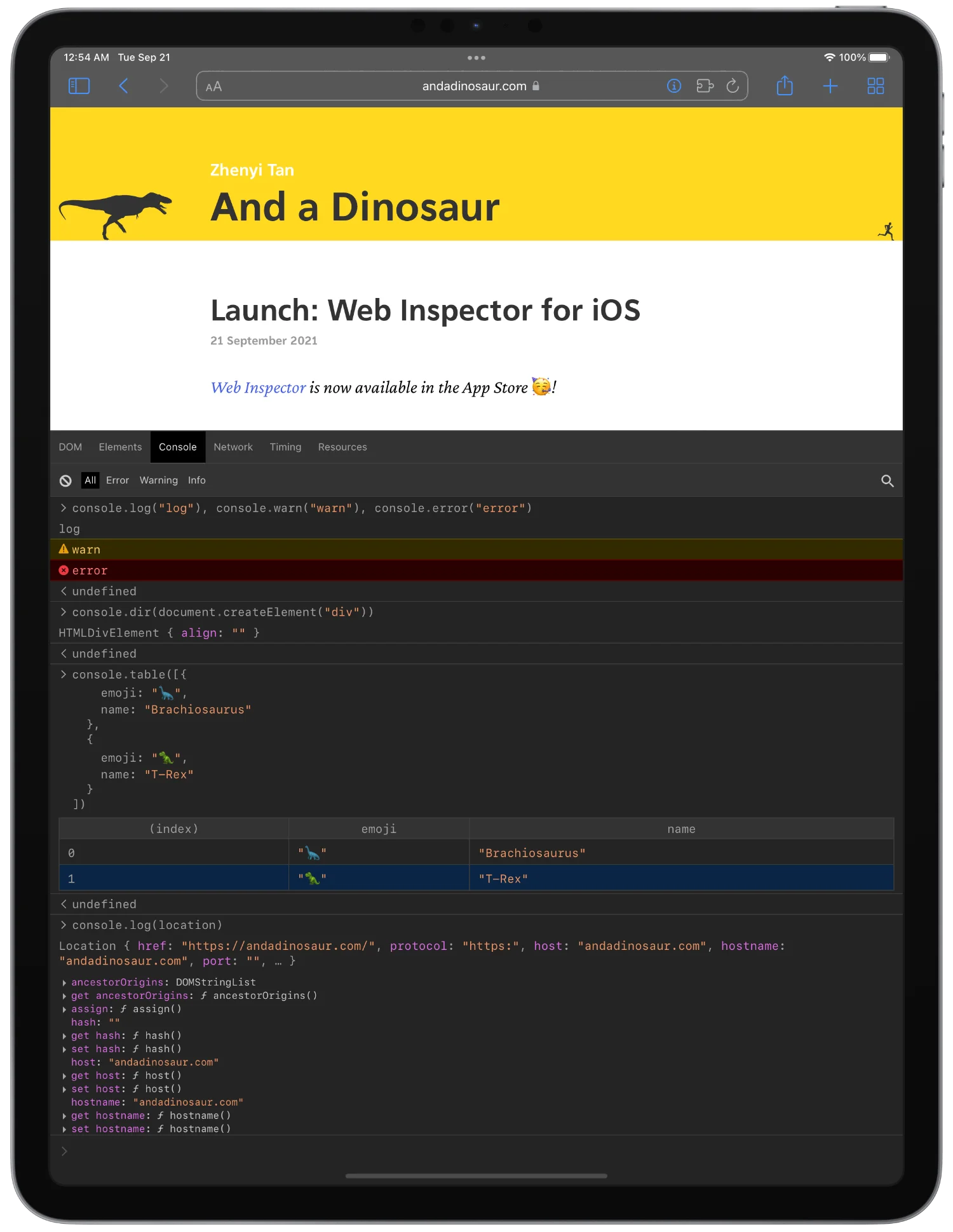Screen dimensions: 953x1232
Task: Open the Resources tab
Action: [x=342, y=447]
